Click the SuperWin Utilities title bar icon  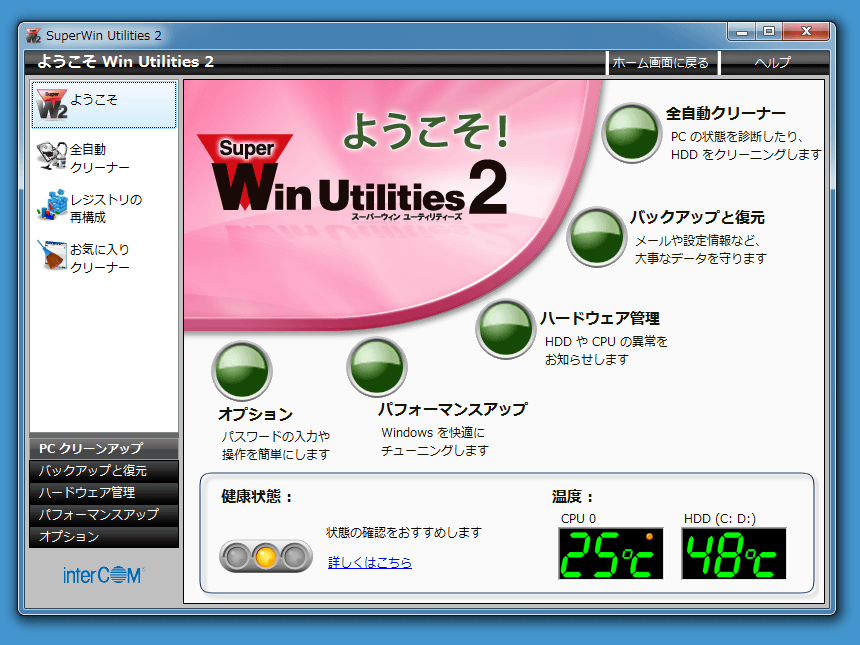pyautogui.click(x=33, y=36)
